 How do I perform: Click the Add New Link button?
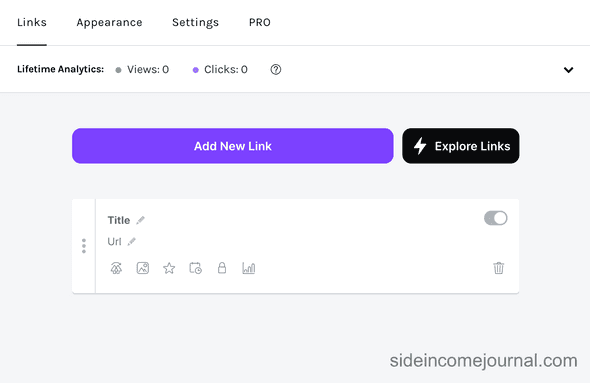[x=233, y=146]
